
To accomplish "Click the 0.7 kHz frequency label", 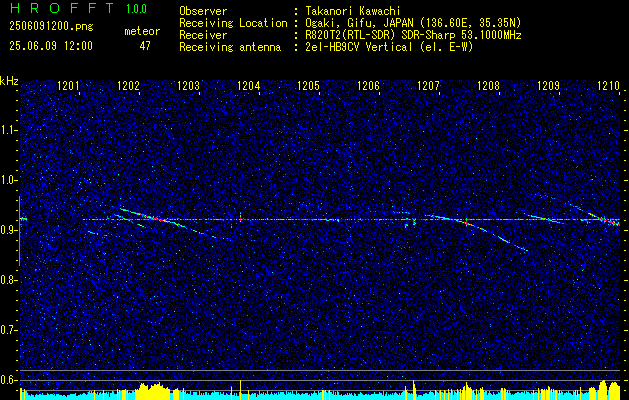I will pyautogui.click(x=8, y=330).
